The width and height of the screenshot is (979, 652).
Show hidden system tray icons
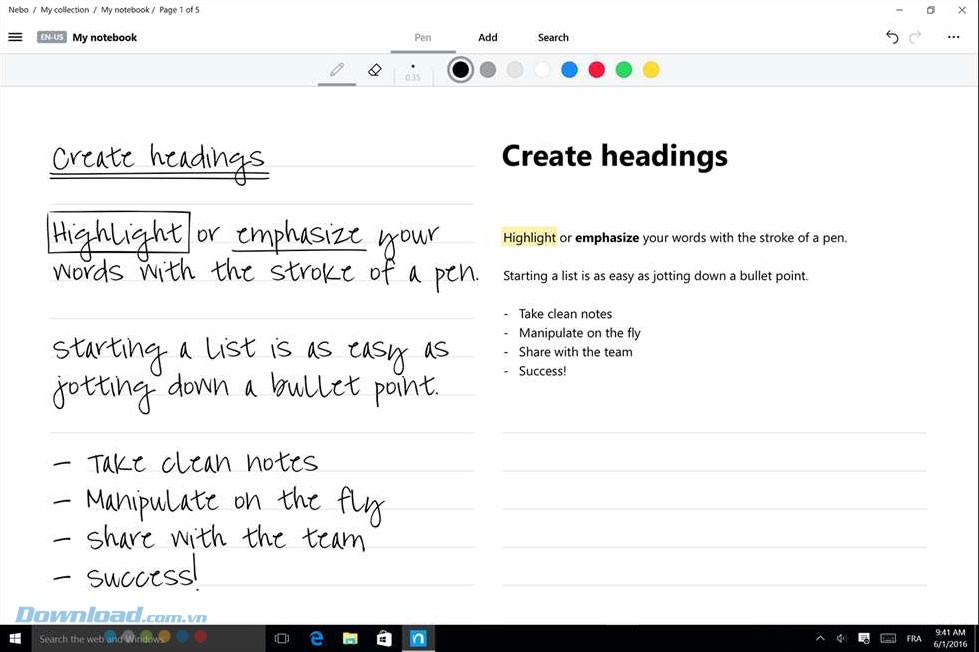(820, 638)
